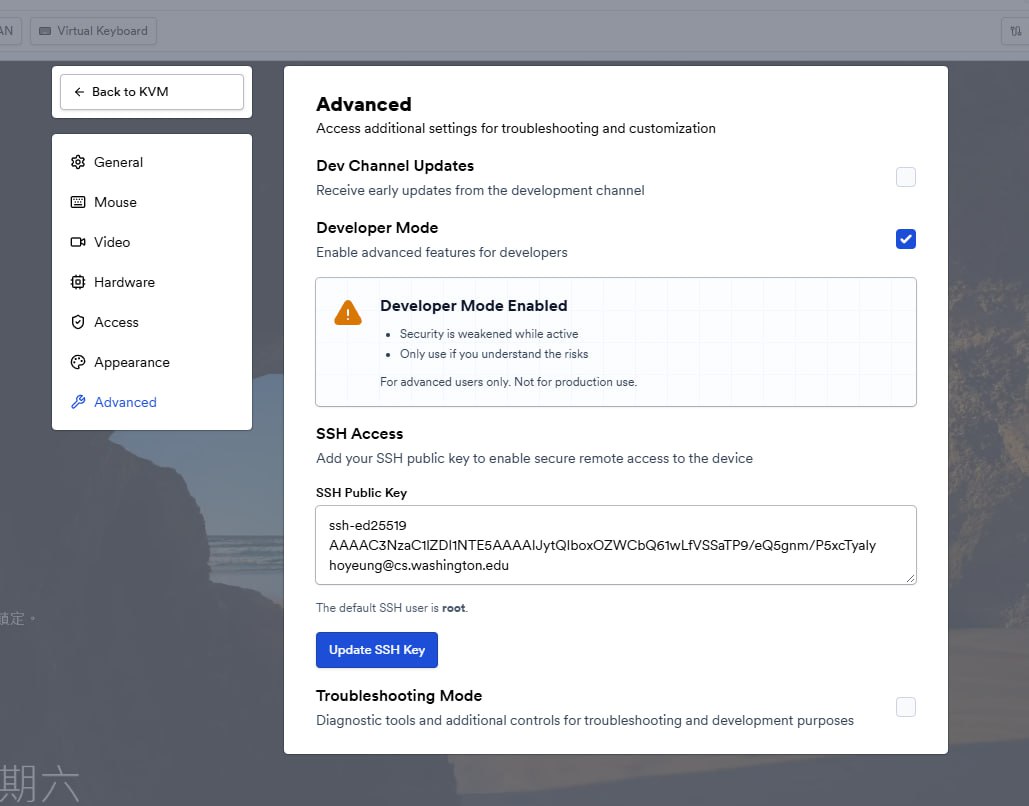This screenshot has width=1029, height=806.
Task: Click the shield icon next to Access
Action: coord(78,322)
